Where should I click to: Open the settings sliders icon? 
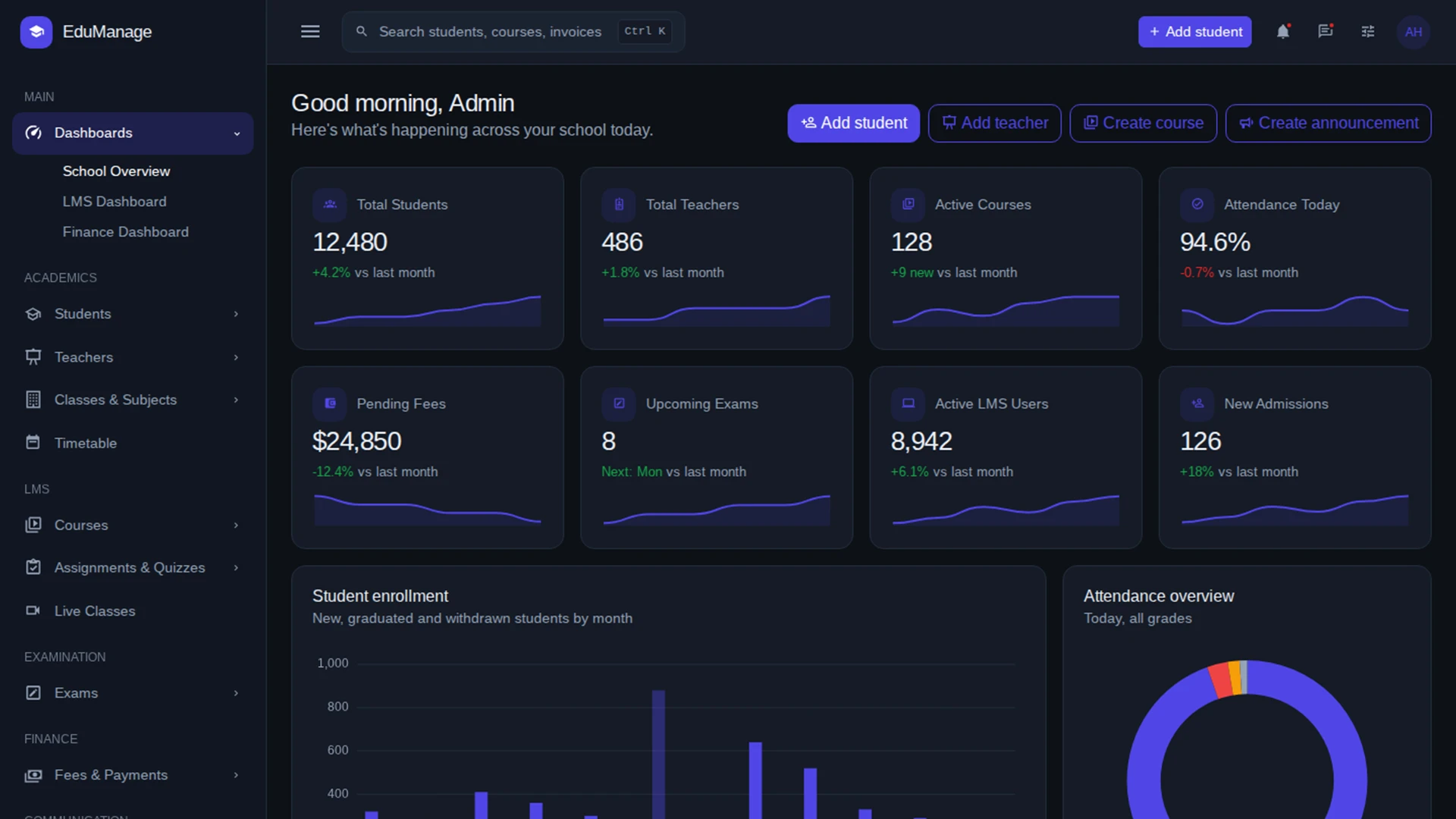pos(1367,32)
